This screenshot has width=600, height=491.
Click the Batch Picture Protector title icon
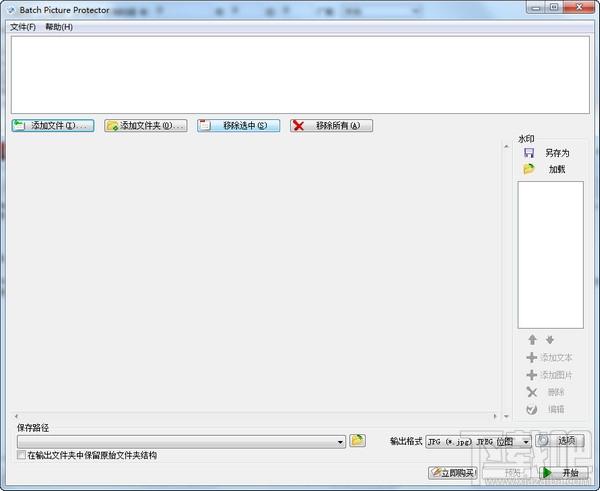point(11,10)
